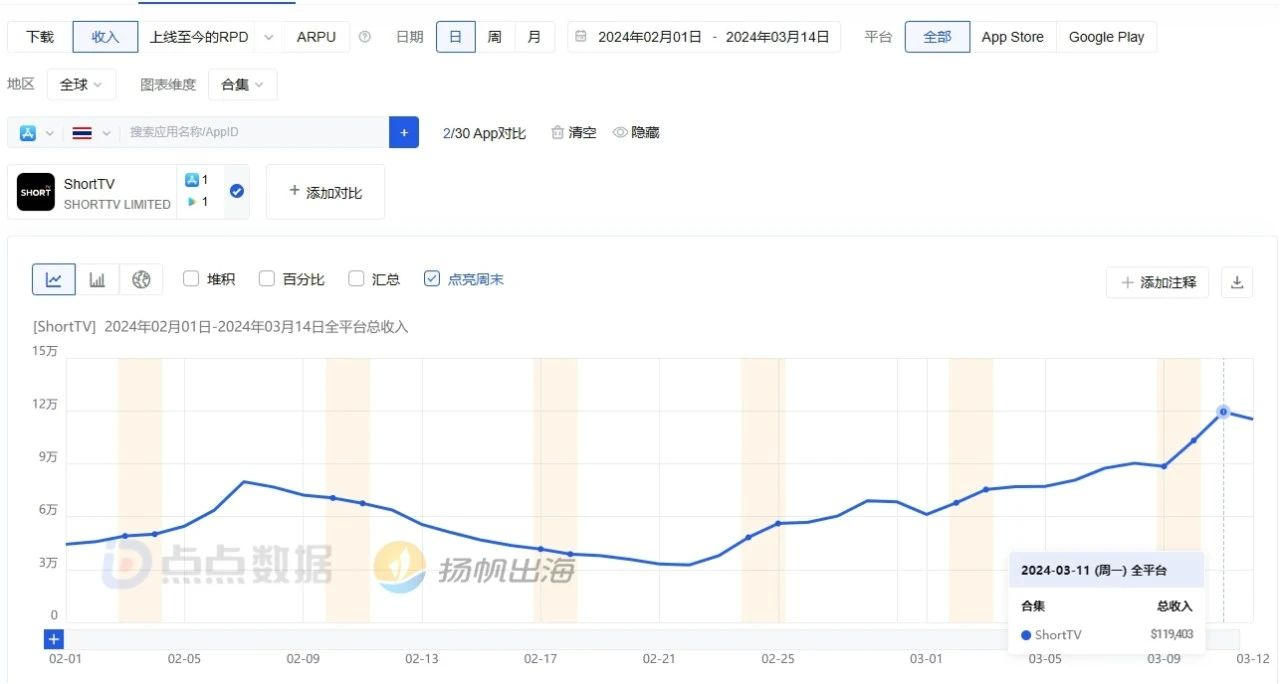This screenshot has height=684, width=1280.
Task: Open the world map view icon
Action: tap(141, 279)
